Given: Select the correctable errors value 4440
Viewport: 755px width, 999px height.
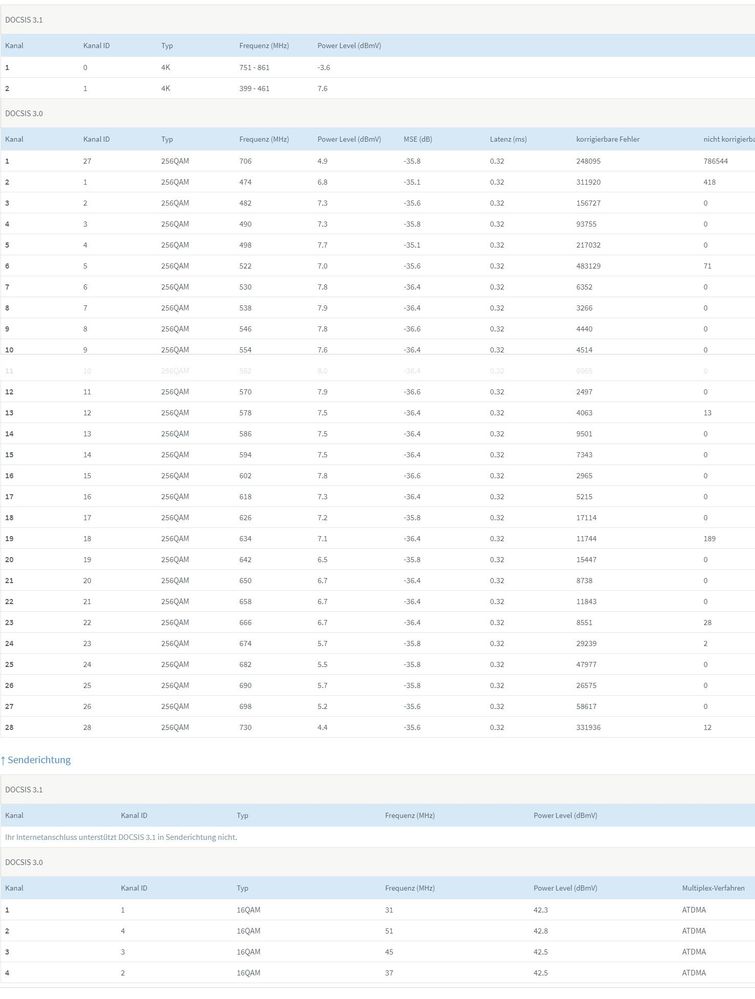Looking at the screenshot, I should 584,329.
